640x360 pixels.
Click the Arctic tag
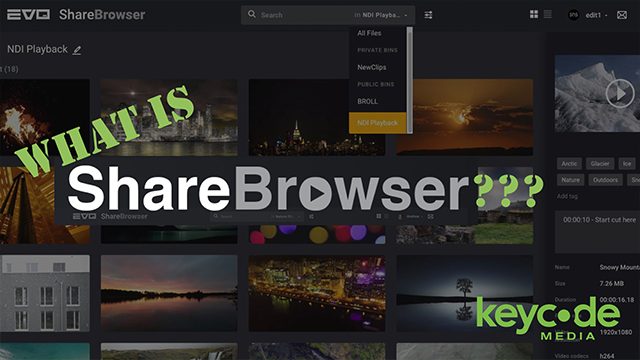[x=569, y=164]
